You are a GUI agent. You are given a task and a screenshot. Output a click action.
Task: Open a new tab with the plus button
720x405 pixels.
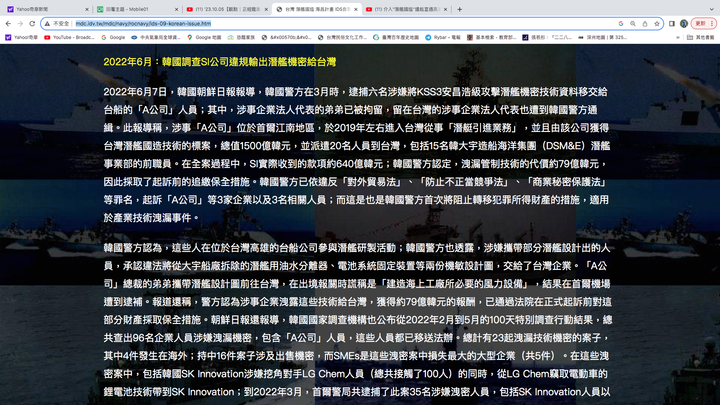(x=460, y=9)
